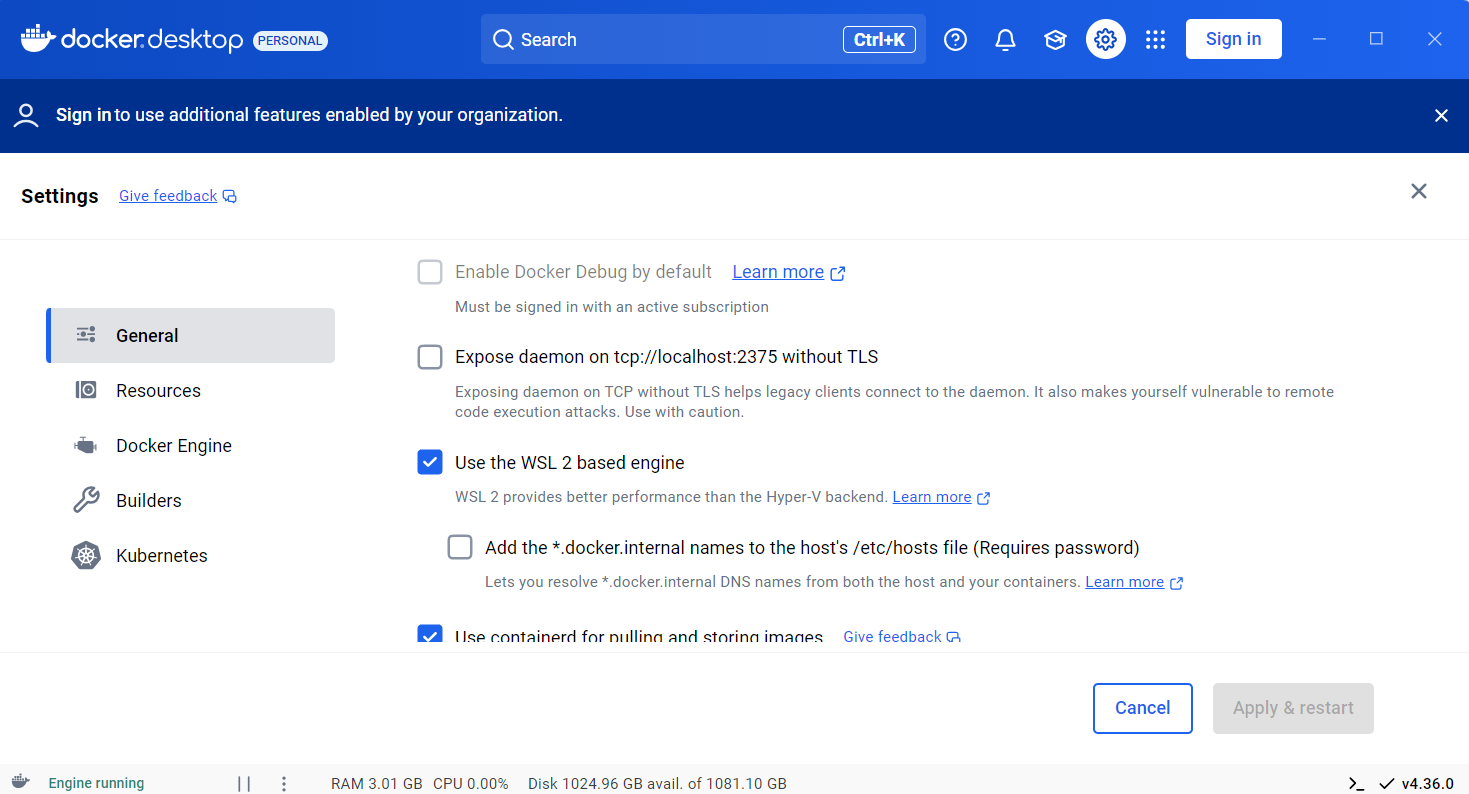
Task: Open the apps grid icon
Action: coord(1156,40)
